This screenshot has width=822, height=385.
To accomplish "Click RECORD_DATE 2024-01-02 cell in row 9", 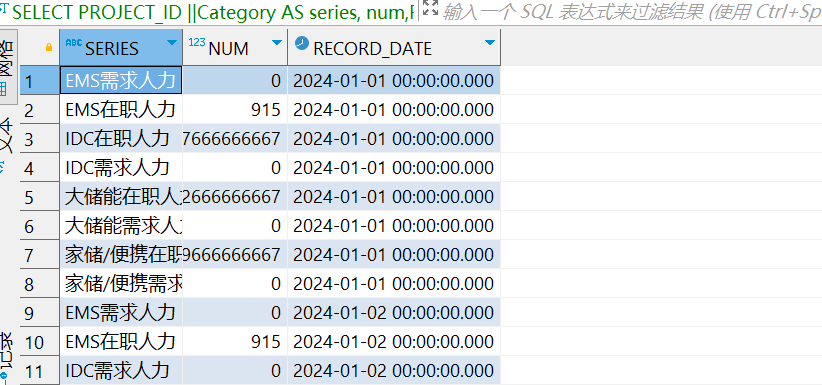I will tap(394, 313).
